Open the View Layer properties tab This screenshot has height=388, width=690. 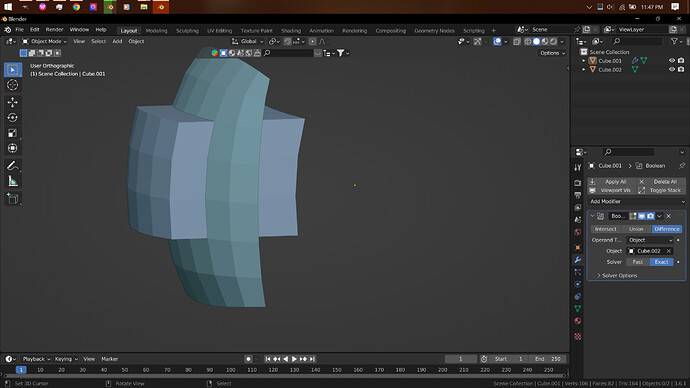click(x=578, y=207)
